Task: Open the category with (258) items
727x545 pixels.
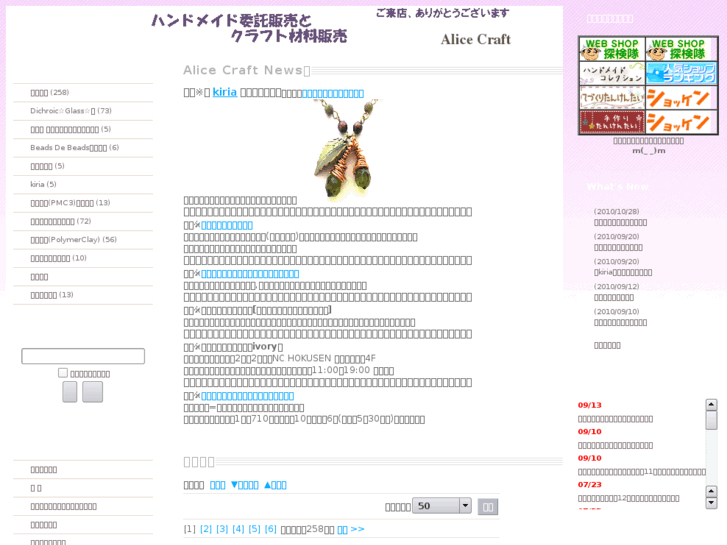Action: [50, 92]
